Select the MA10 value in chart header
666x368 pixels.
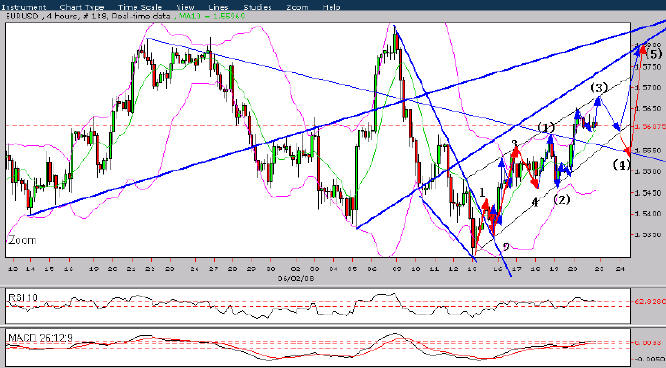coord(211,16)
